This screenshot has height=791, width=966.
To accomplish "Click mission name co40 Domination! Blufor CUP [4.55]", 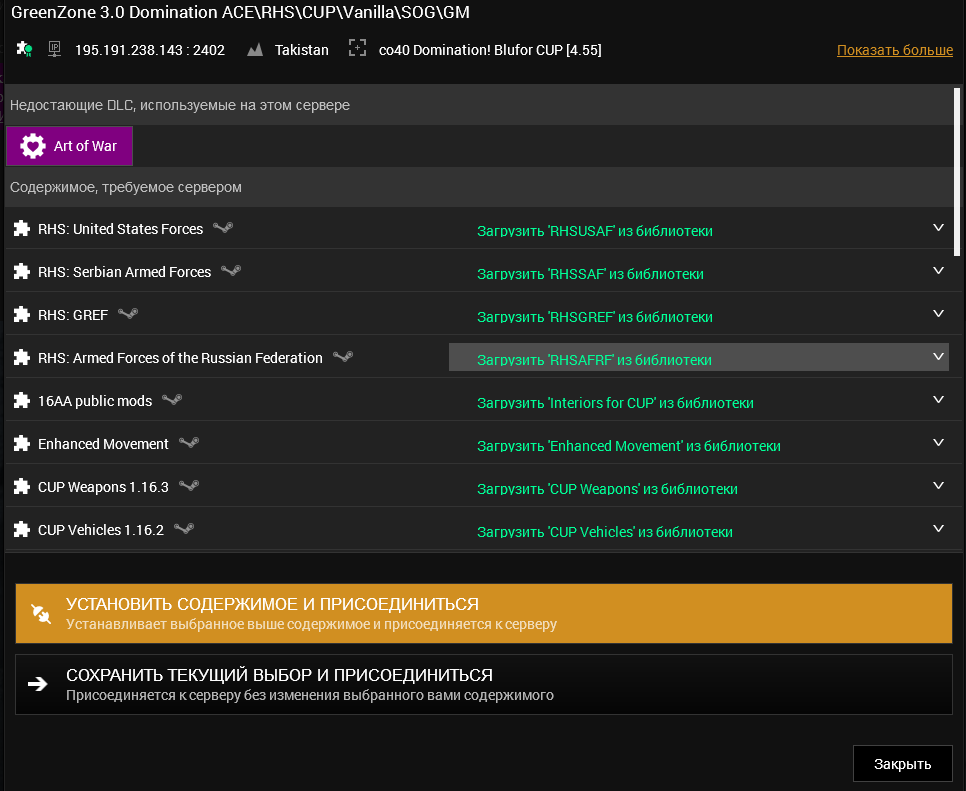I will tap(490, 50).
